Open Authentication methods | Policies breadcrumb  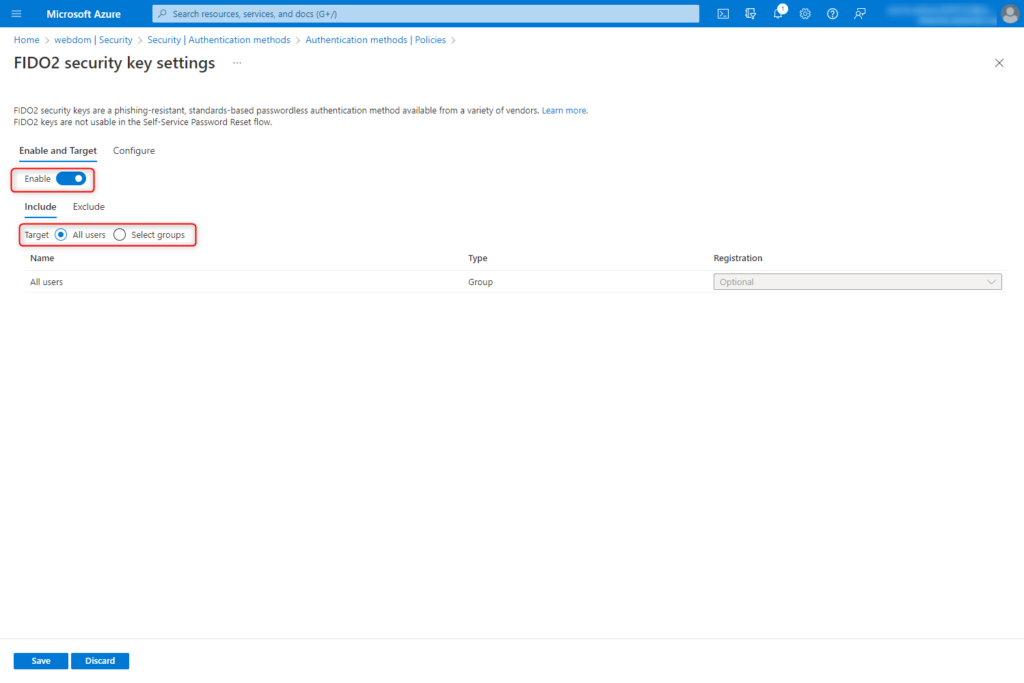click(x=376, y=40)
